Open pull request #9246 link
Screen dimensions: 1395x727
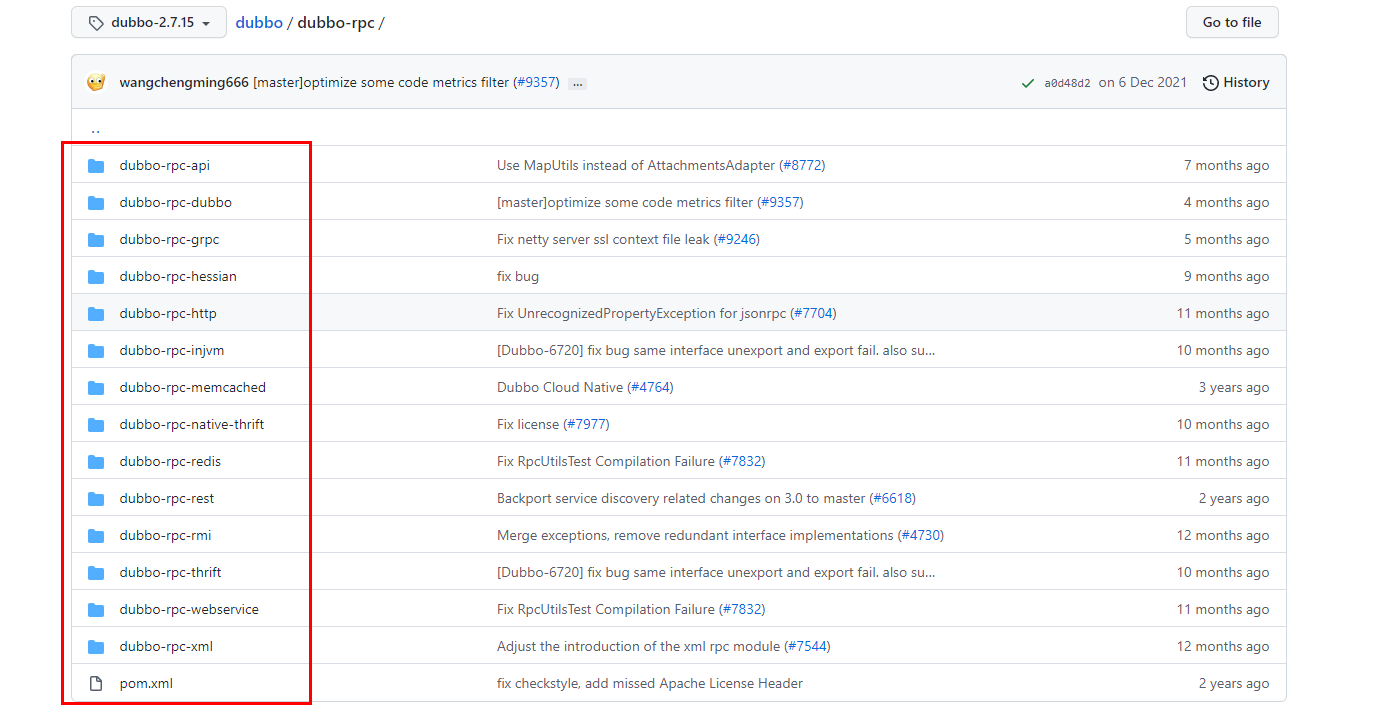point(737,239)
